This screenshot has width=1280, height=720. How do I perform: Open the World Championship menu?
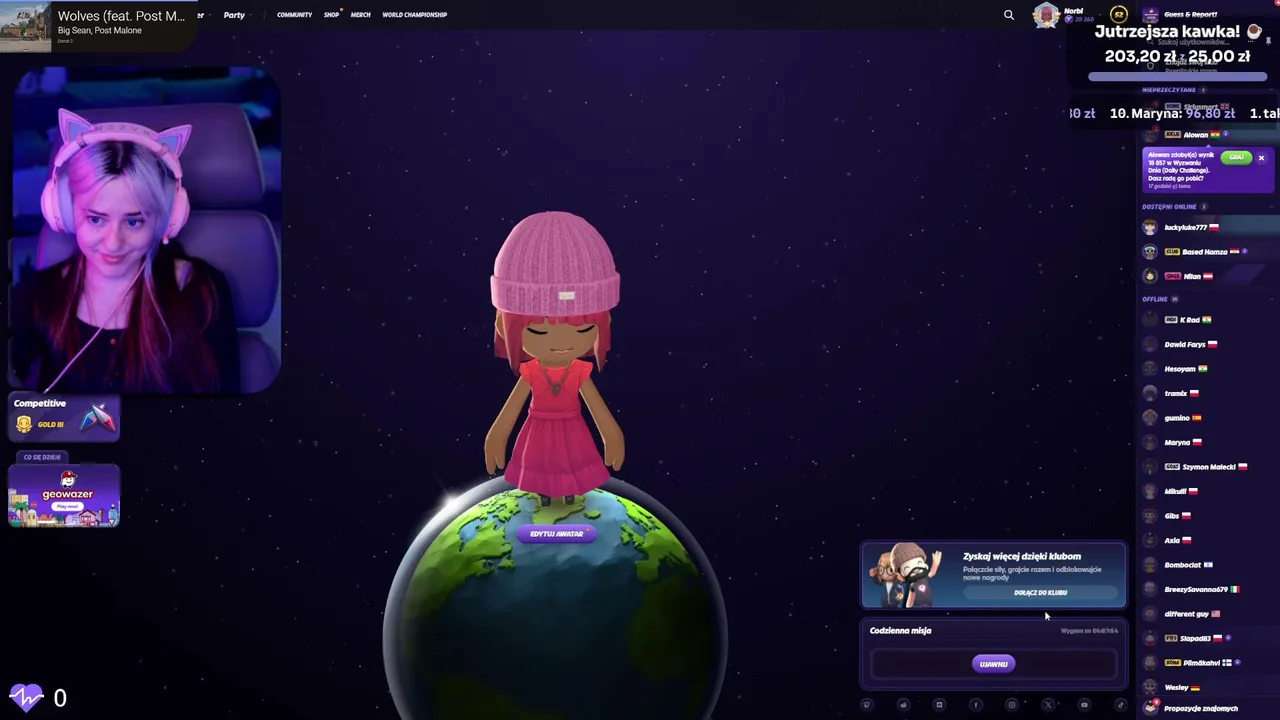414,15
